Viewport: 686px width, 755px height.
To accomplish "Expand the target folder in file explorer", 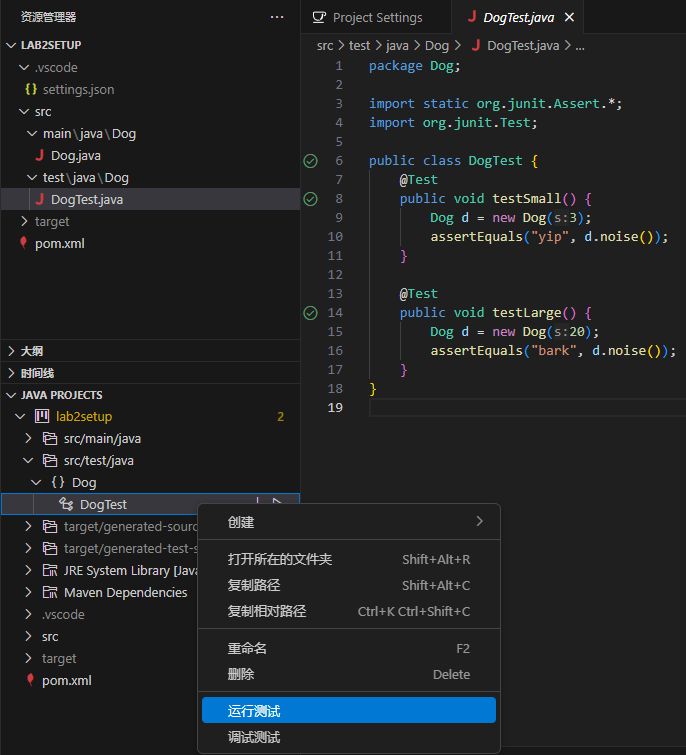I will 25,221.
